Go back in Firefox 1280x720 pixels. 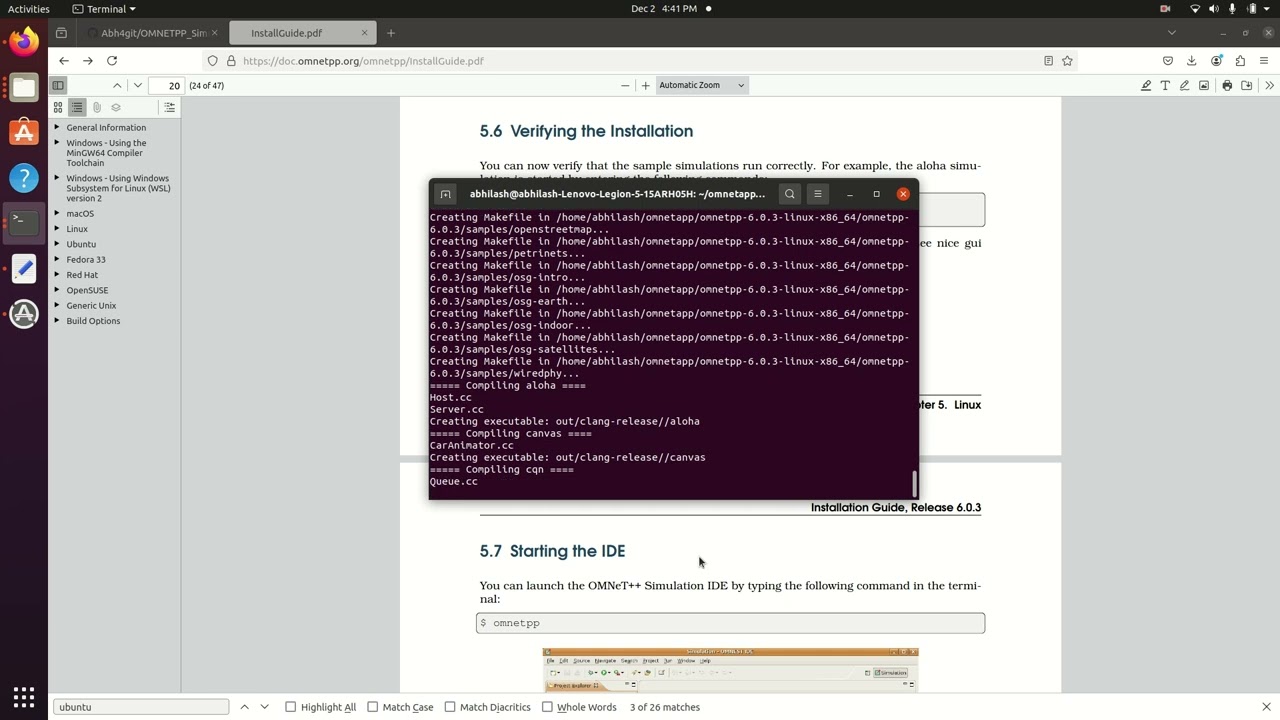(x=64, y=61)
